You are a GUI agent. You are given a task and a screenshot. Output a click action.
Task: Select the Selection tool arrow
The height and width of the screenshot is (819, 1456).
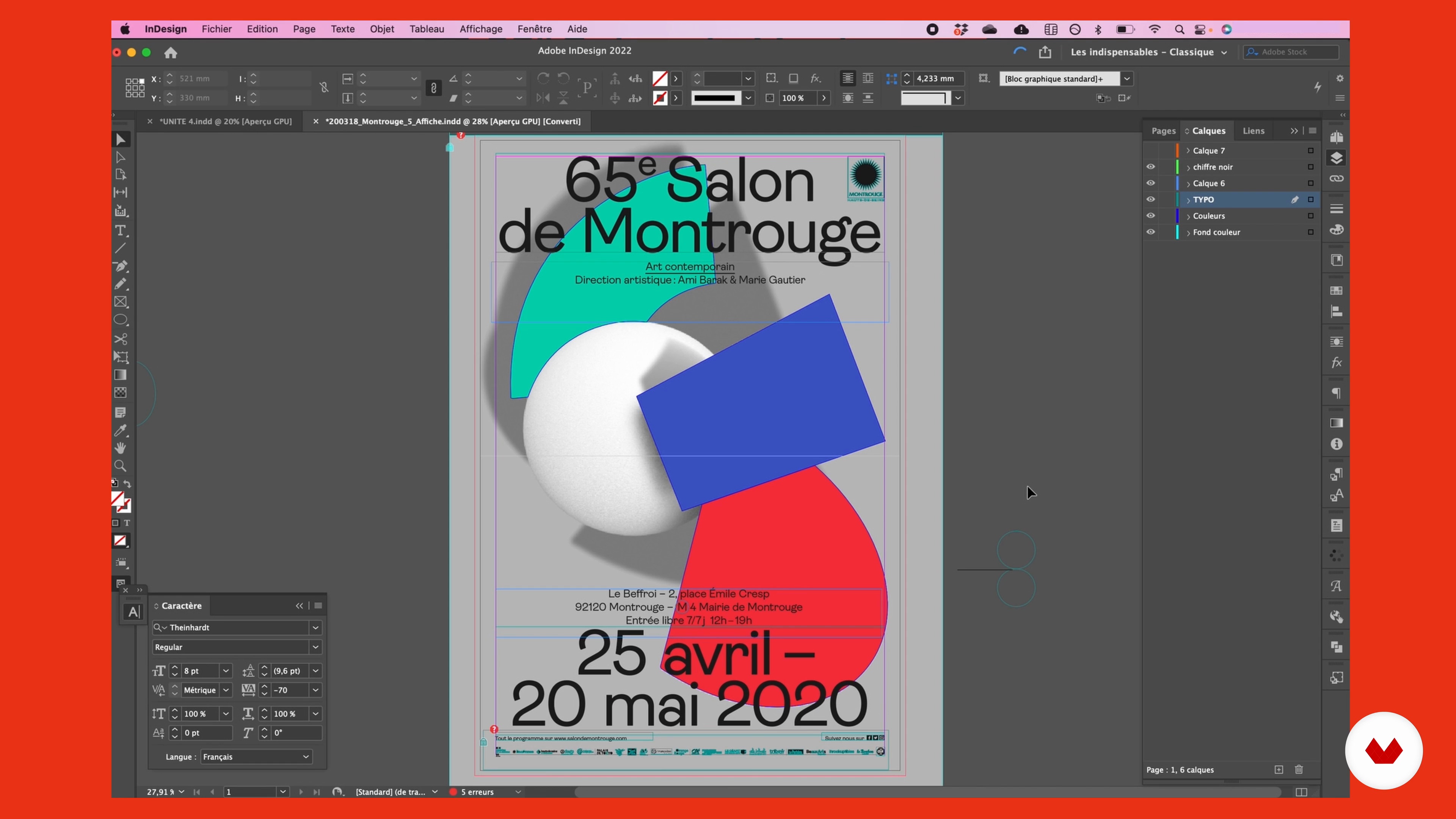121,140
